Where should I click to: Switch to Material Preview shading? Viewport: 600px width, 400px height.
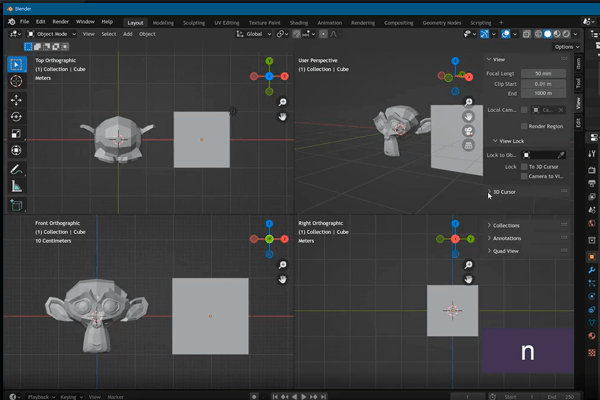tap(557, 34)
